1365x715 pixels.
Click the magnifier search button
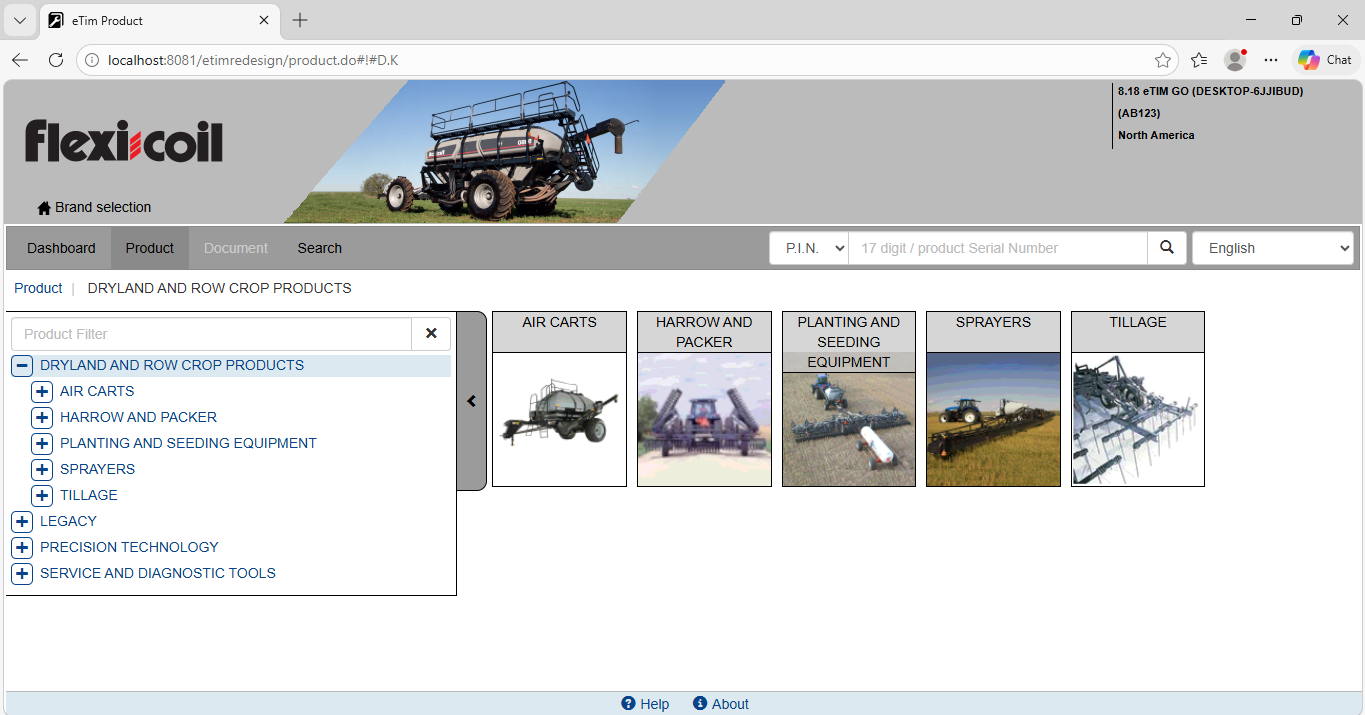tap(1167, 248)
